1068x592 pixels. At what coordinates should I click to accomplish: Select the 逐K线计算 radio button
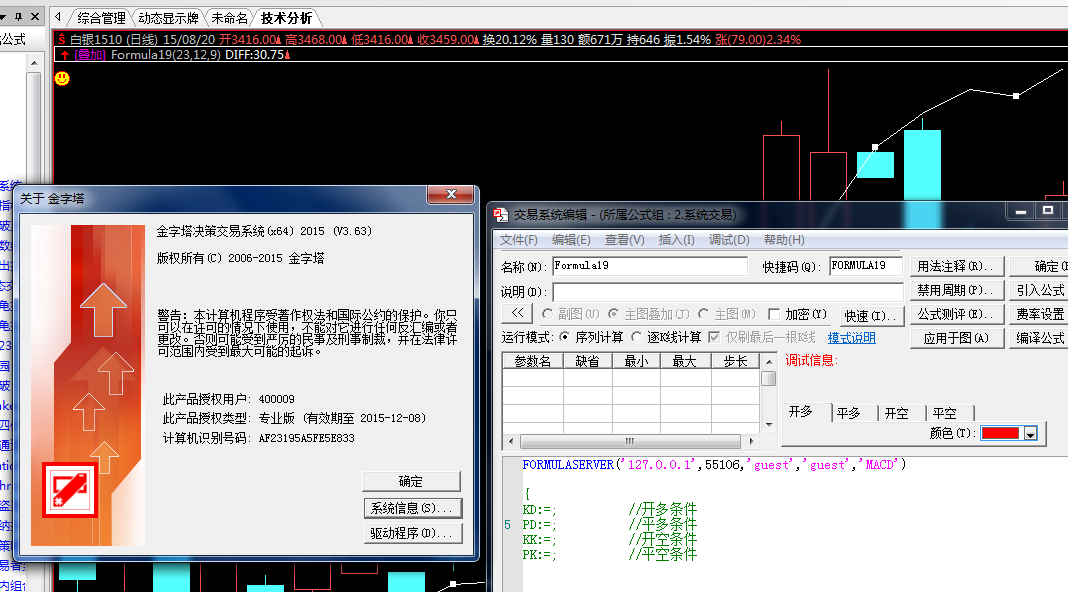point(637,338)
